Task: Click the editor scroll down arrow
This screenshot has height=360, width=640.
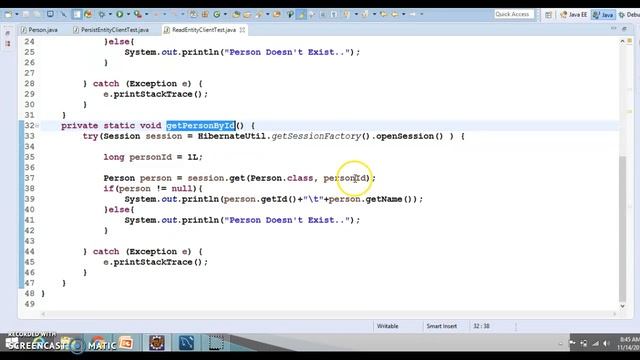Action: [622, 306]
